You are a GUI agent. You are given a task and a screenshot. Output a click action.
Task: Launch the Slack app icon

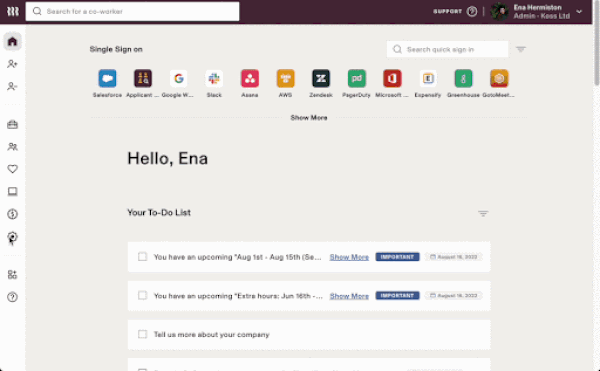pyautogui.click(x=214, y=79)
